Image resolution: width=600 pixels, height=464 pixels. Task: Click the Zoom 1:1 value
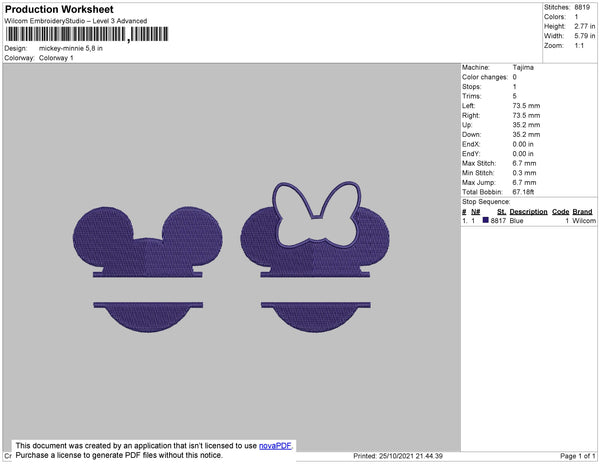pyautogui.click(x=579, y=46)
